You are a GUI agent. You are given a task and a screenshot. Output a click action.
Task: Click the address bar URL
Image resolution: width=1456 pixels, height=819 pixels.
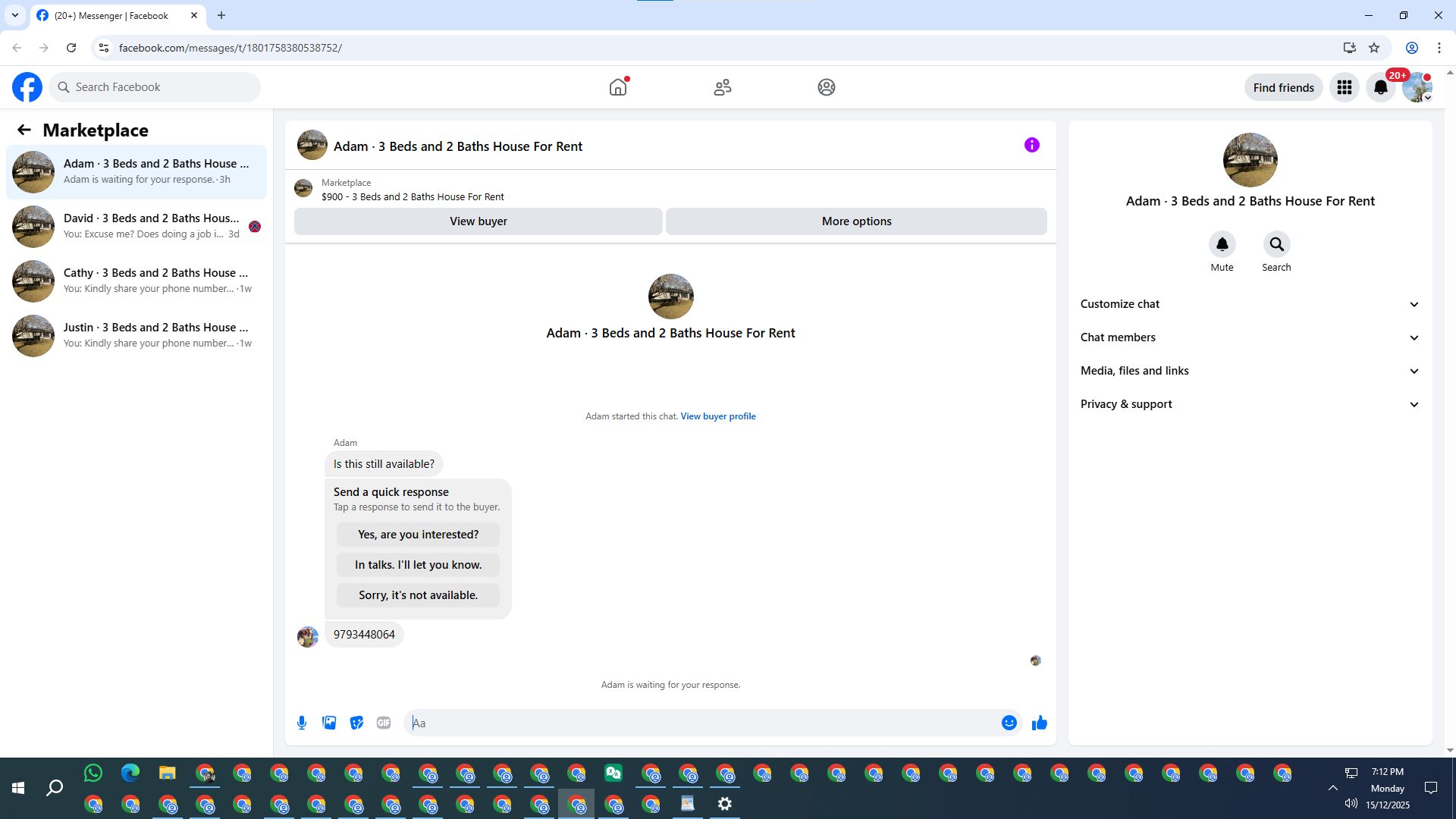[x=231, y=48]
